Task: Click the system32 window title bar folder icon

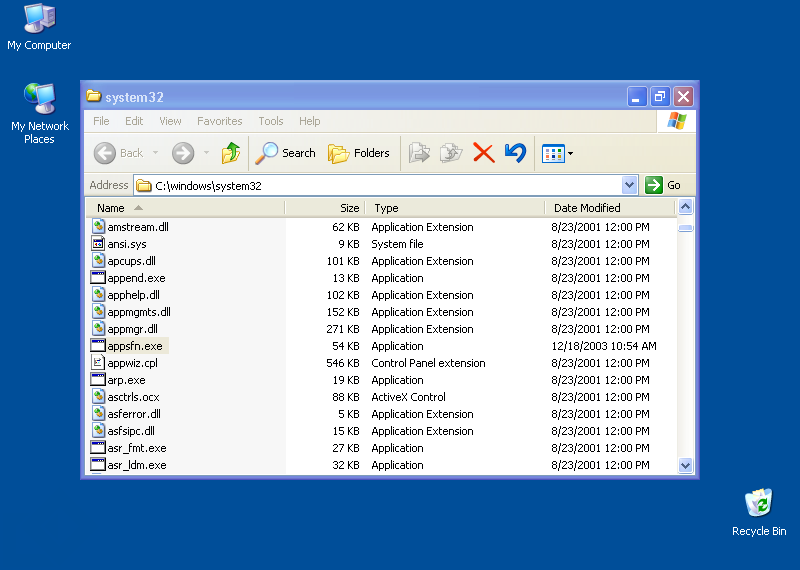Action: (x=93, y=96)
